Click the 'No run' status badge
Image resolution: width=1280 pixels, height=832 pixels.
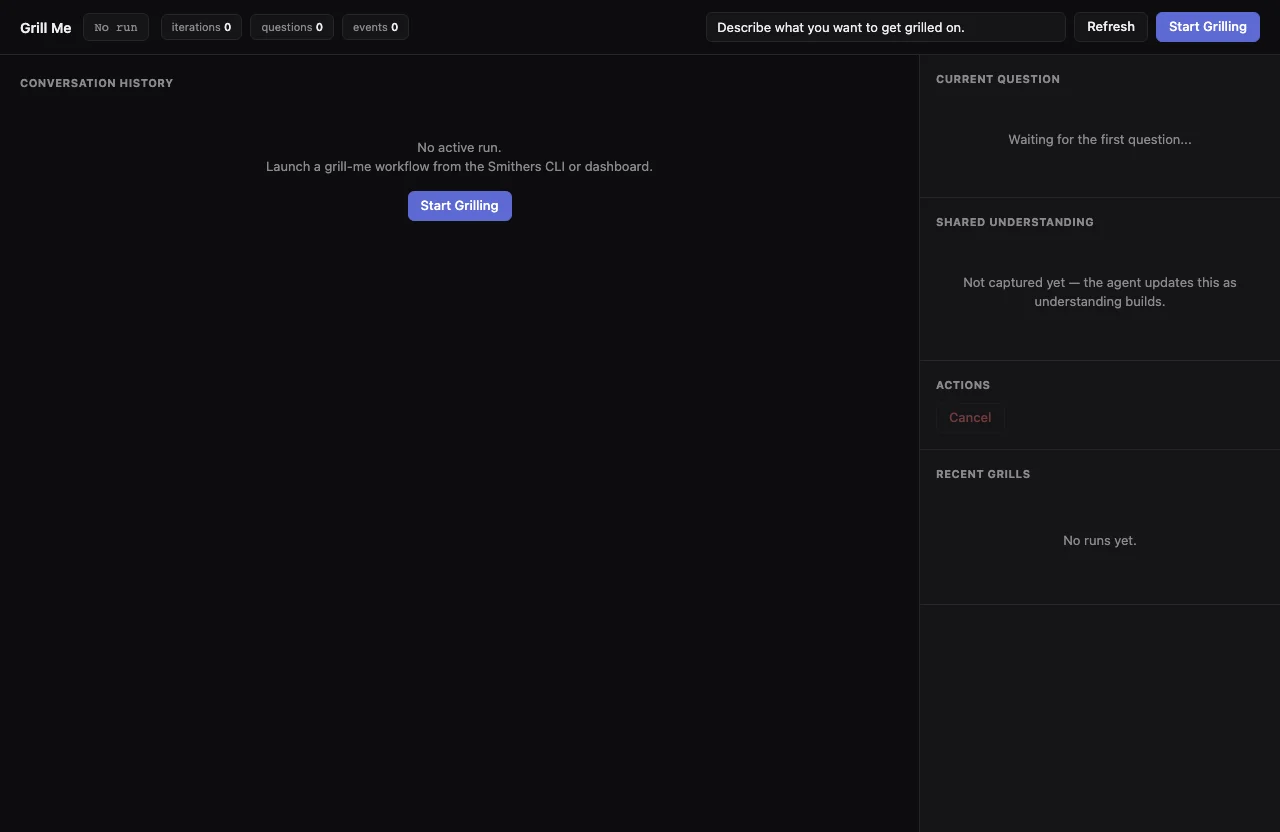(x=116, y=27)
